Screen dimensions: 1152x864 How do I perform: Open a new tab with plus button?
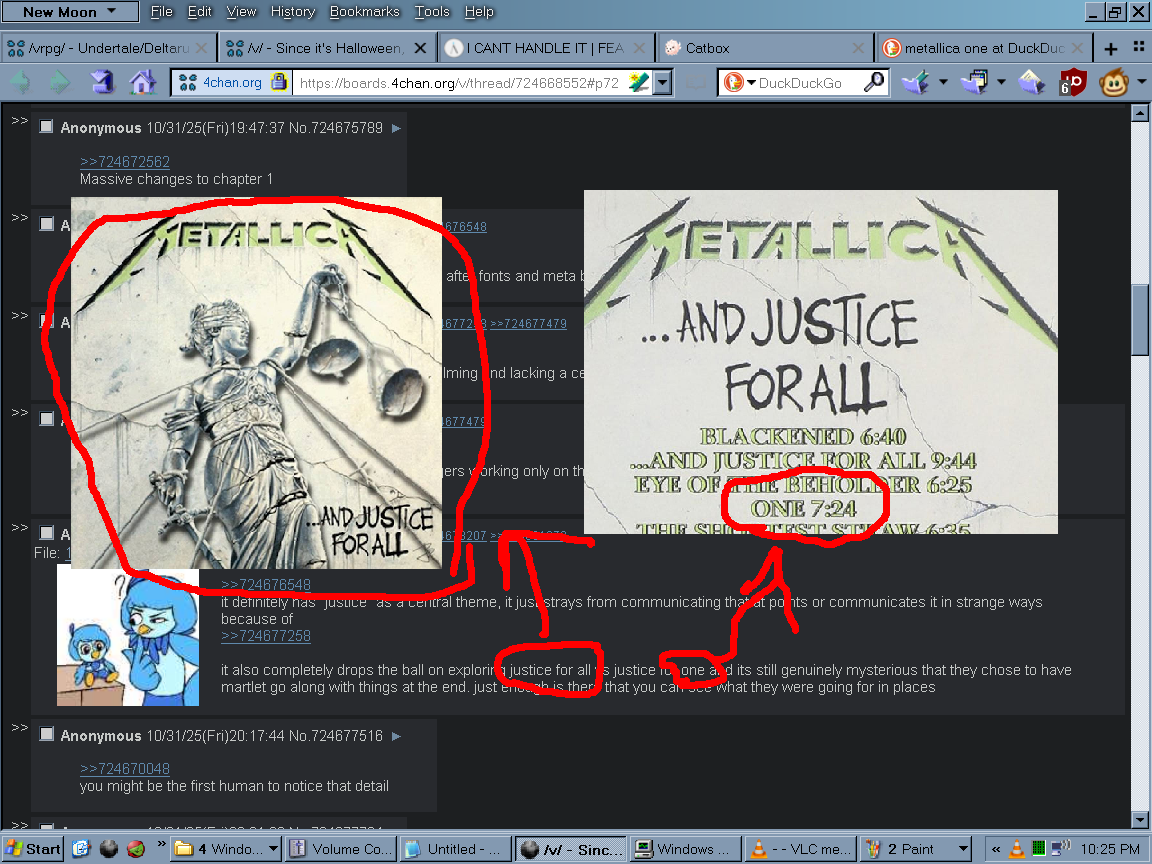[1111, 48]
